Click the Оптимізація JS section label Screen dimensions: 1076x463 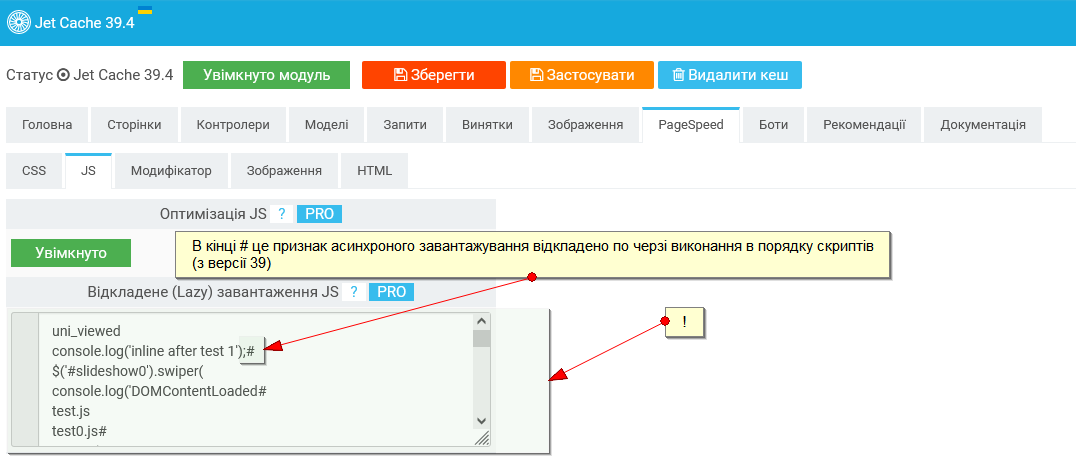[213, 214]
